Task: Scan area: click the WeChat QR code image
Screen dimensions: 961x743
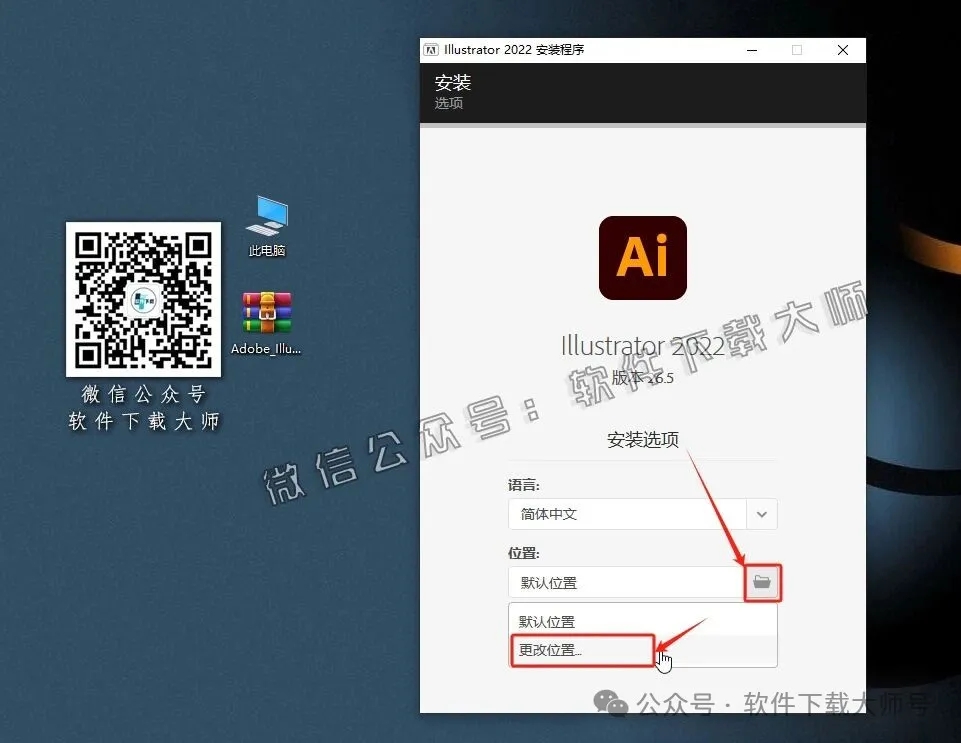Action: click(x=143, y=298)
